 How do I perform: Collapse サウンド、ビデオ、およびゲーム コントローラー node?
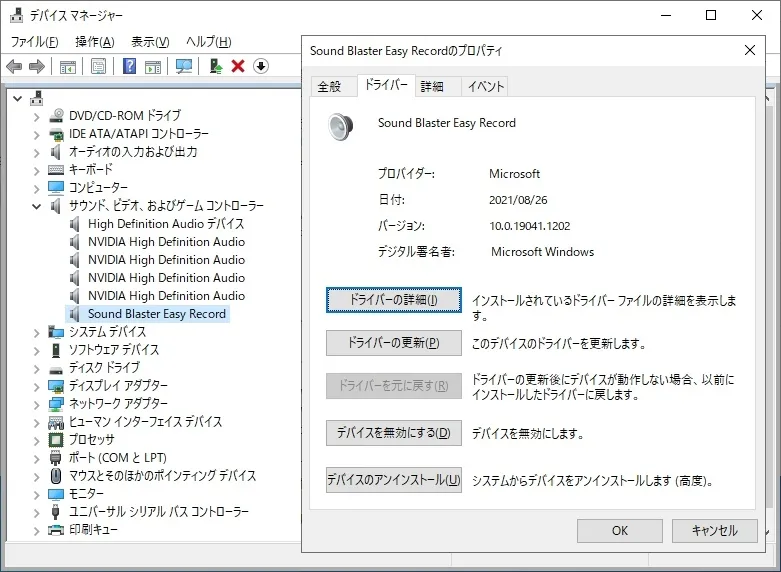click(x=36, y=206)
